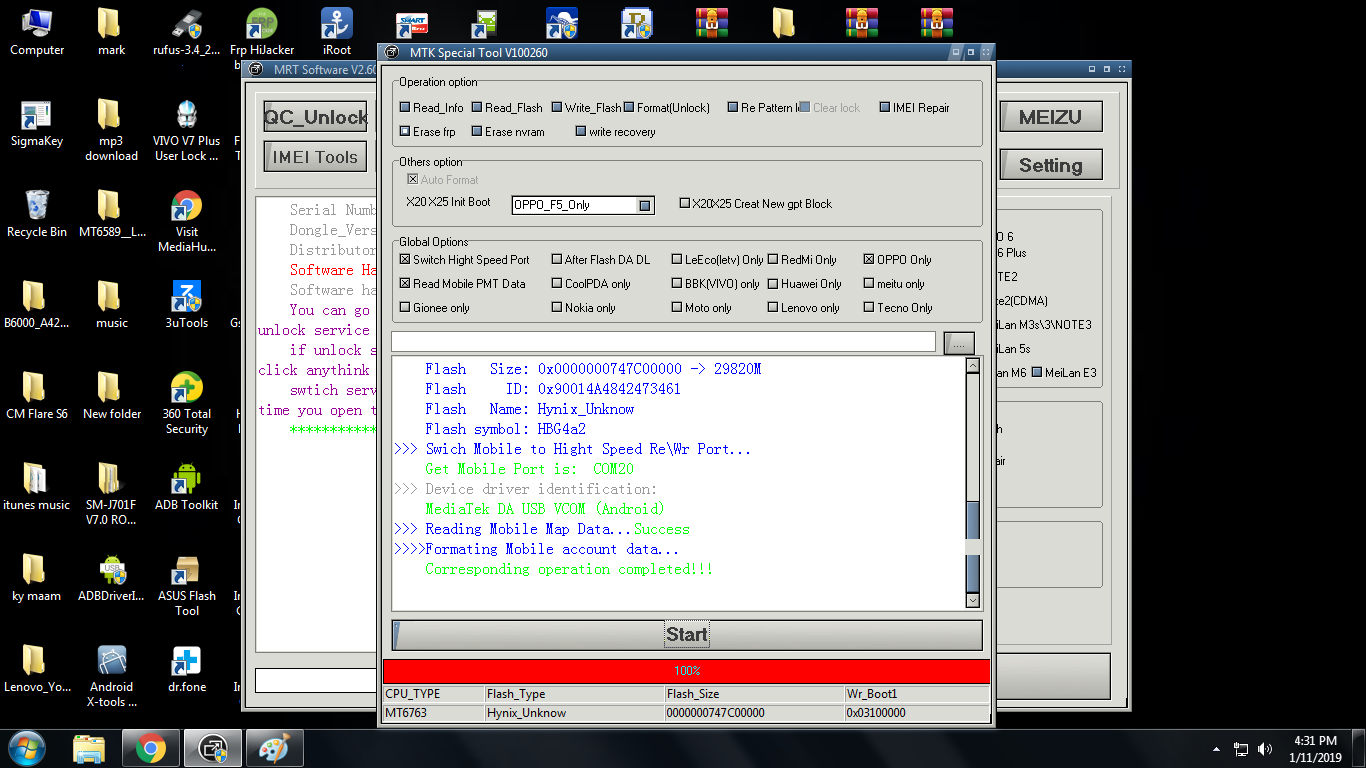Enable the Read_Flash option
Viewport: 1366px width, 768px height.
tap(477, 108)
